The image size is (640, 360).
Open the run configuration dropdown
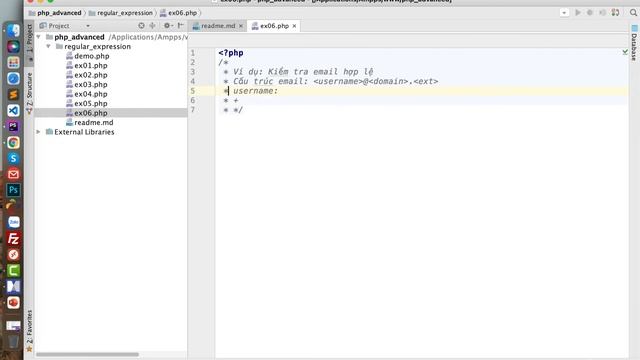click(x=564, y=13)
